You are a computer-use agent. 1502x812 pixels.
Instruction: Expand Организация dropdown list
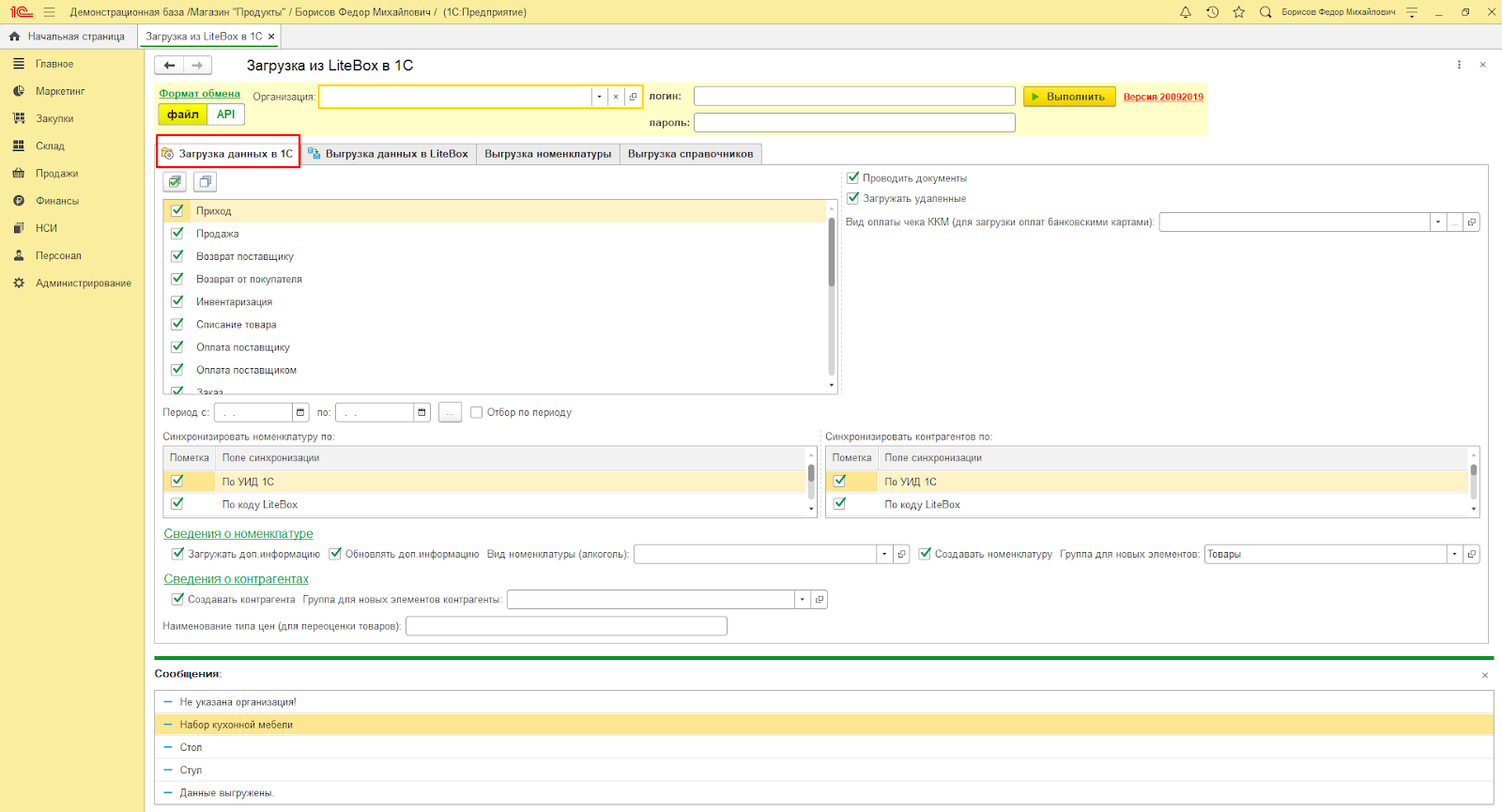[599, 97]
